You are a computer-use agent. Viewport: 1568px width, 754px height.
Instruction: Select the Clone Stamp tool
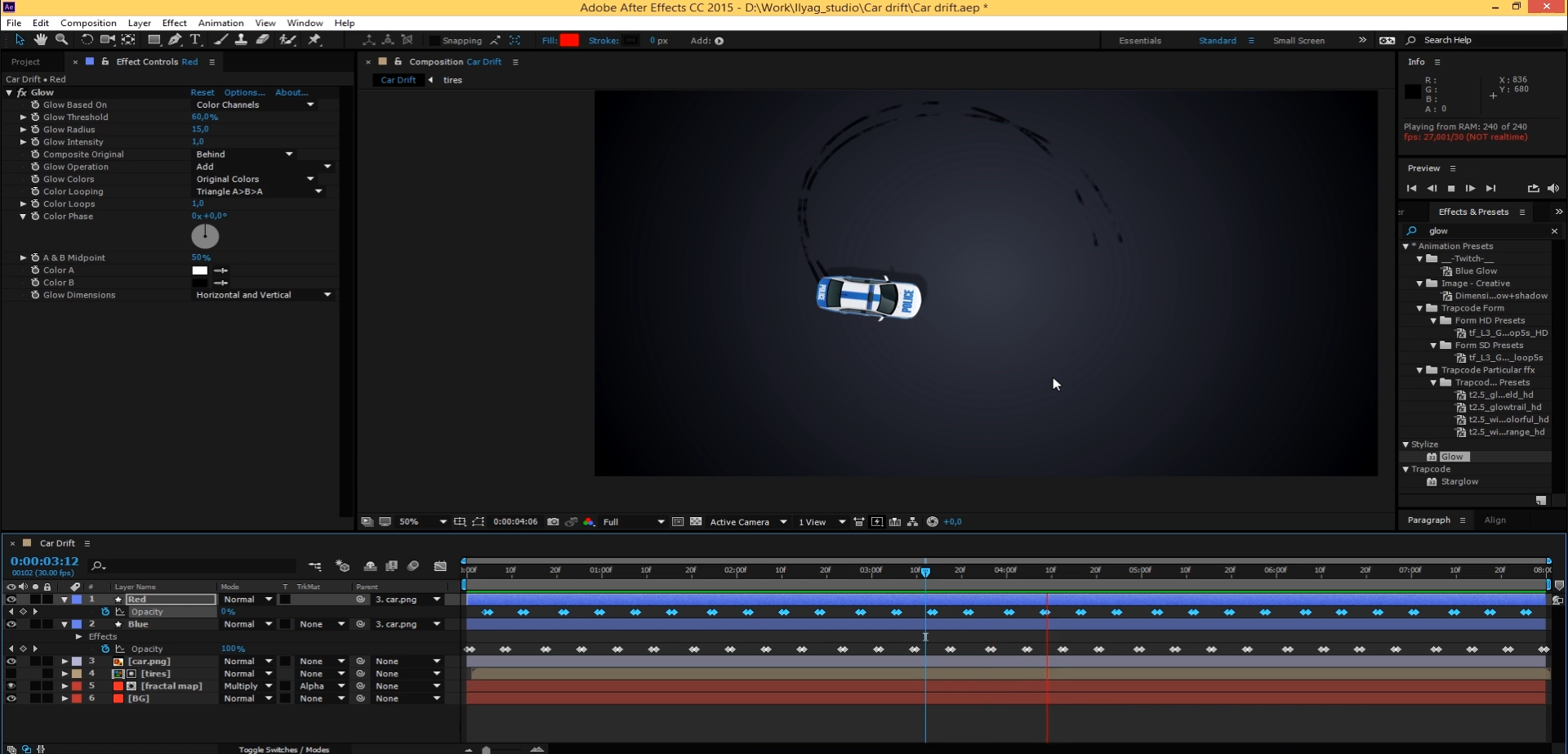tap(241, 39)
